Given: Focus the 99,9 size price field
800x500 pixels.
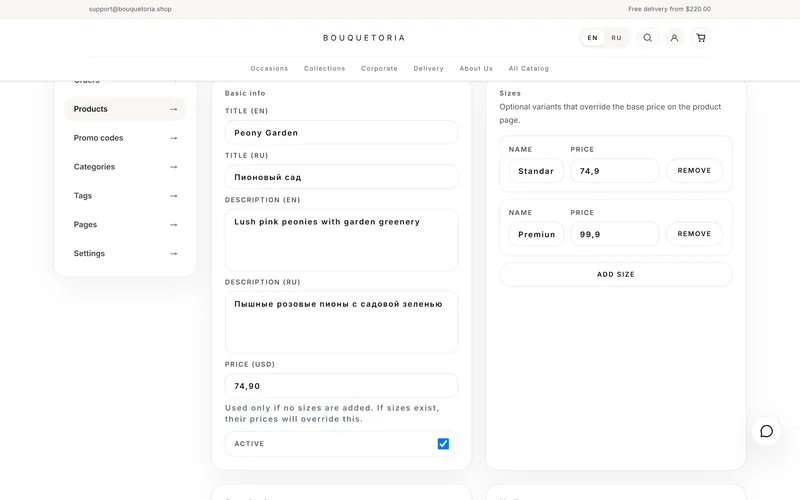Looking at the screenshot, I should [615, 234].
